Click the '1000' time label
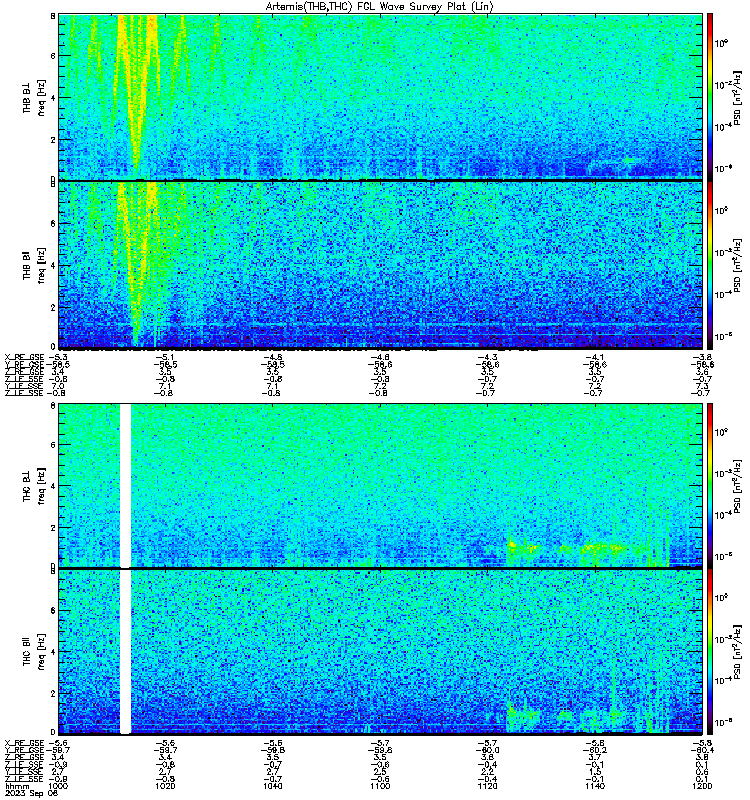Screen dimensions: 750x800 coord(58,786)
